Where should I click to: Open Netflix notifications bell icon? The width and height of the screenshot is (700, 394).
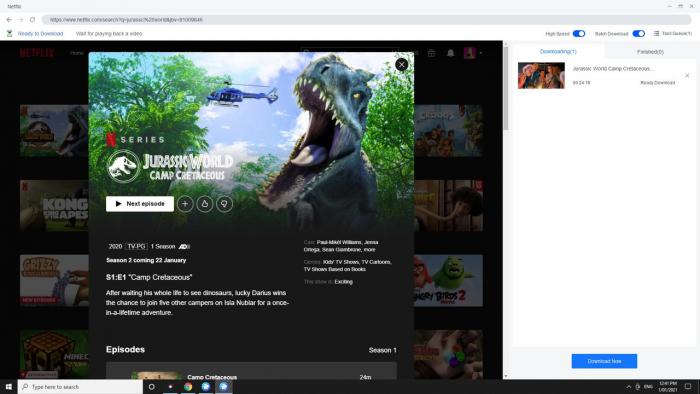450,53
